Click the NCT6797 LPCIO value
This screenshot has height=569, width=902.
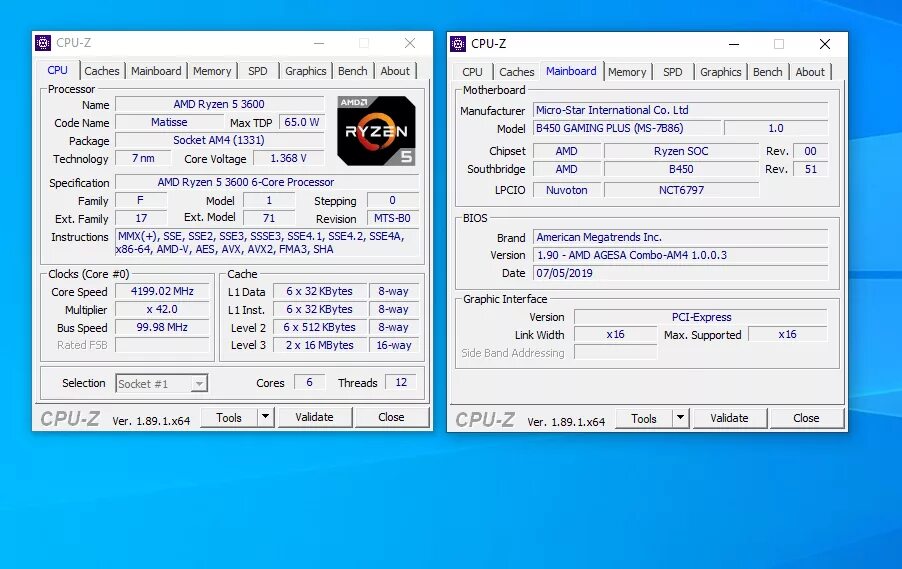coord(681,190)
